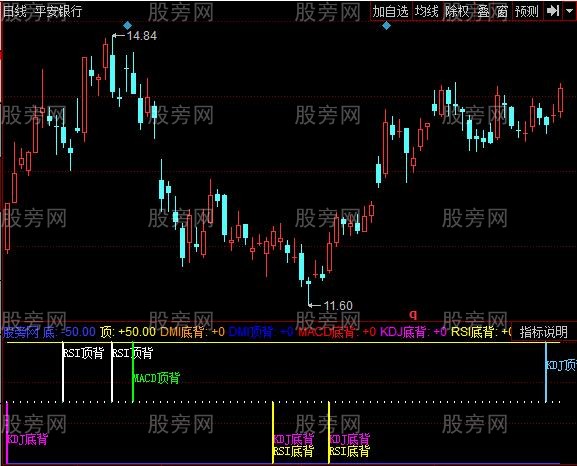The width and height of the screenshot is (577, 466).
Task: Click the red q marker icon
Action: [413, 314]
